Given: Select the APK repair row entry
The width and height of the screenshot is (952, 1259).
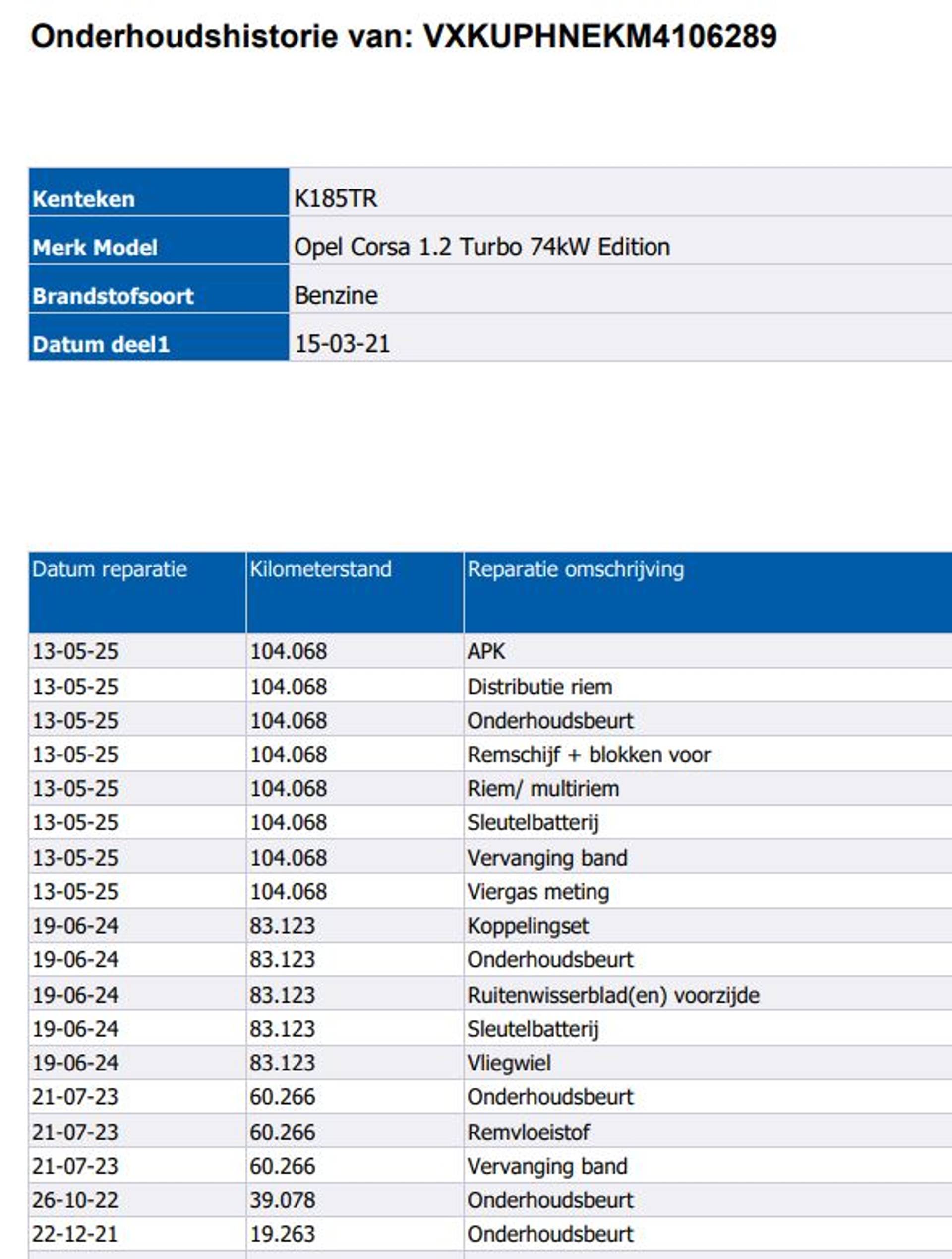Looking at the screenshot, I should pyautogui.click(x=486, y=651).
